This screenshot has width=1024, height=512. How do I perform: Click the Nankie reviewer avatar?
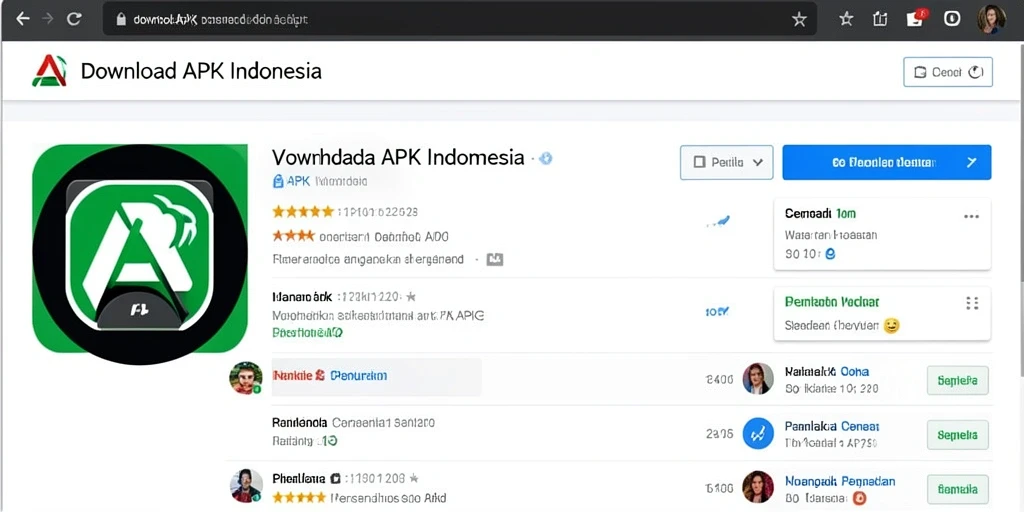click(x=246, y=377)
